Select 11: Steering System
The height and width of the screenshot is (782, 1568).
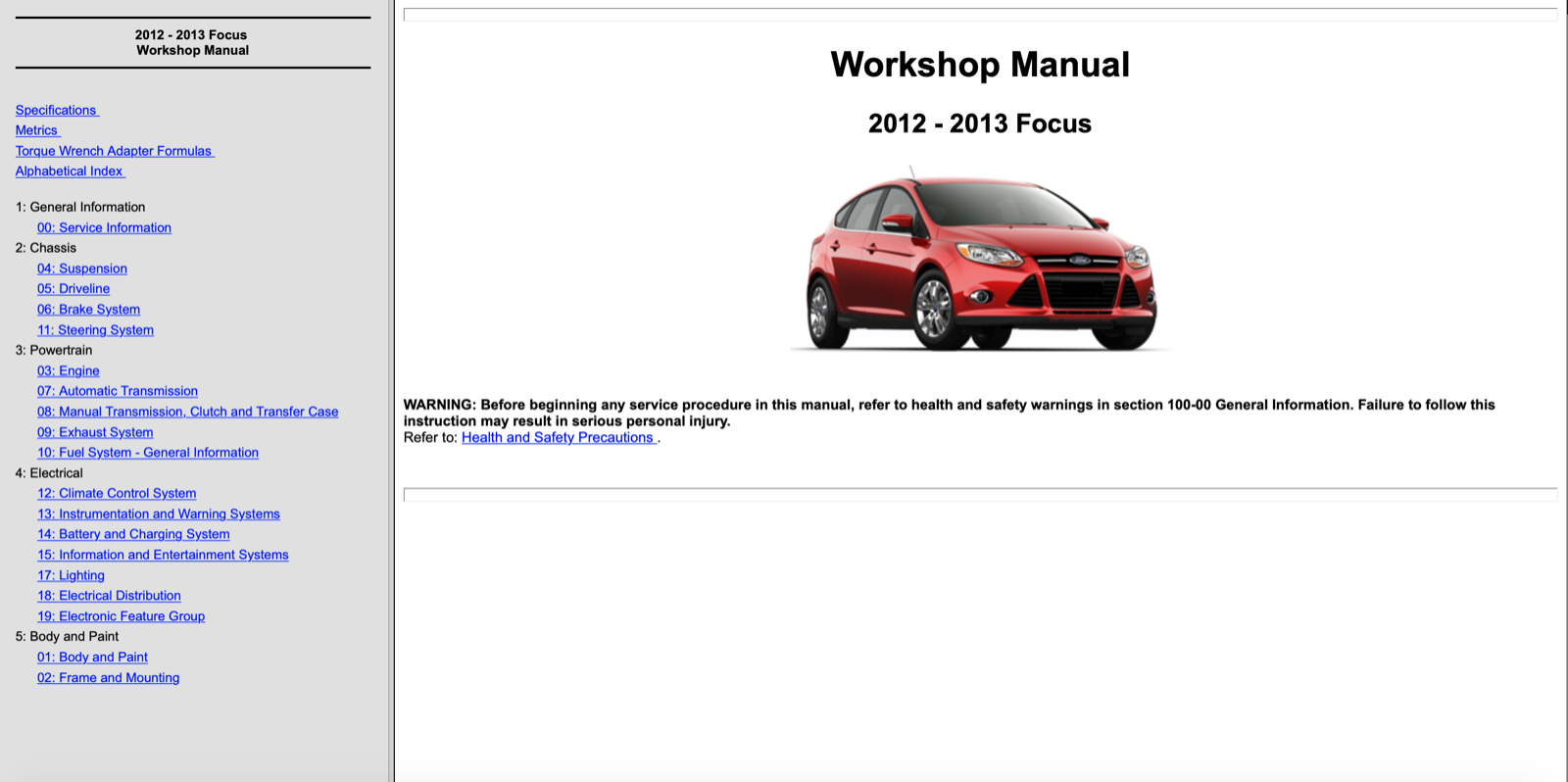coord(95,330)
